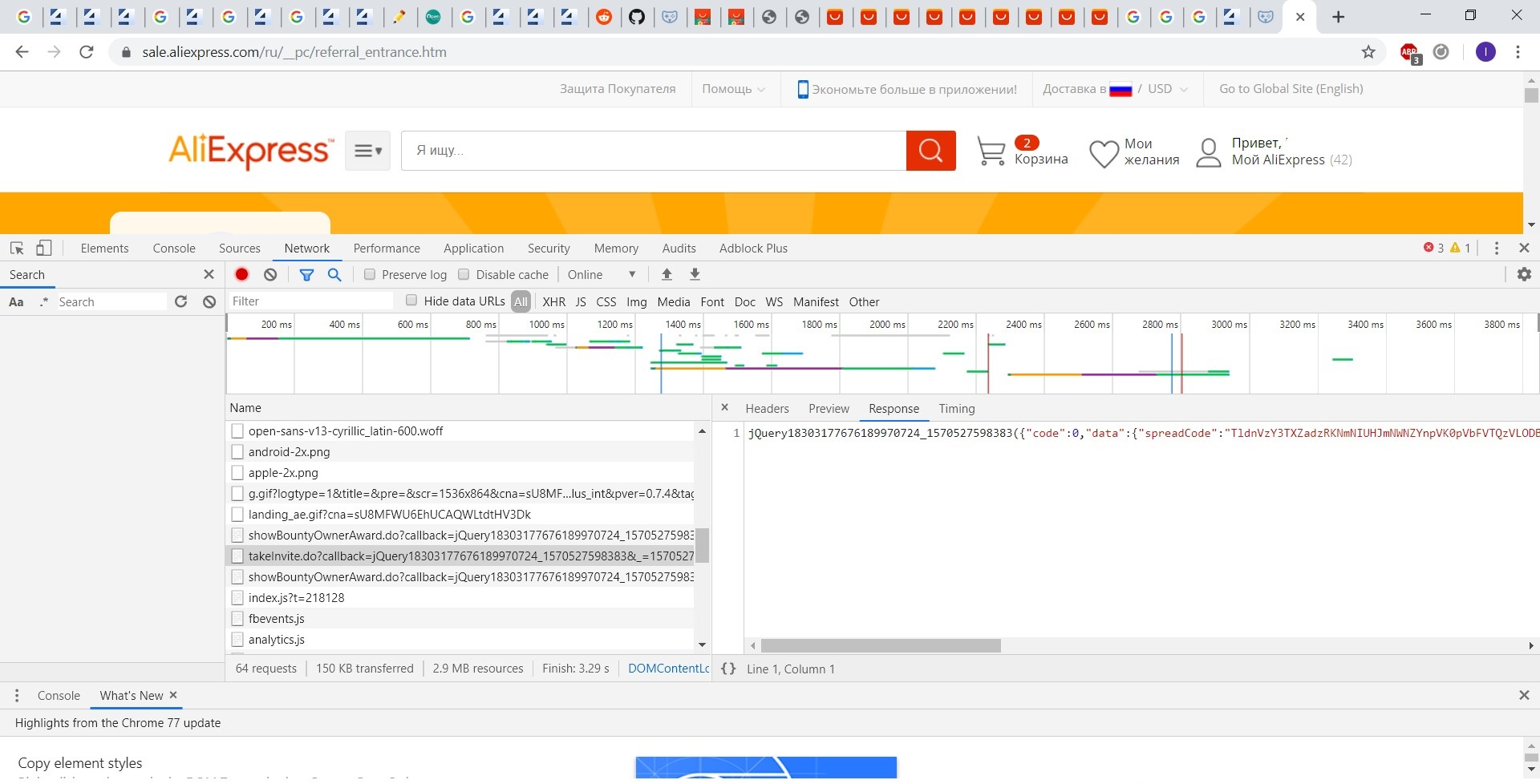This screenshot has height=784, width=1540.
Task: Export HAR file download arrow icon
Action: click(x=695, y=275)
